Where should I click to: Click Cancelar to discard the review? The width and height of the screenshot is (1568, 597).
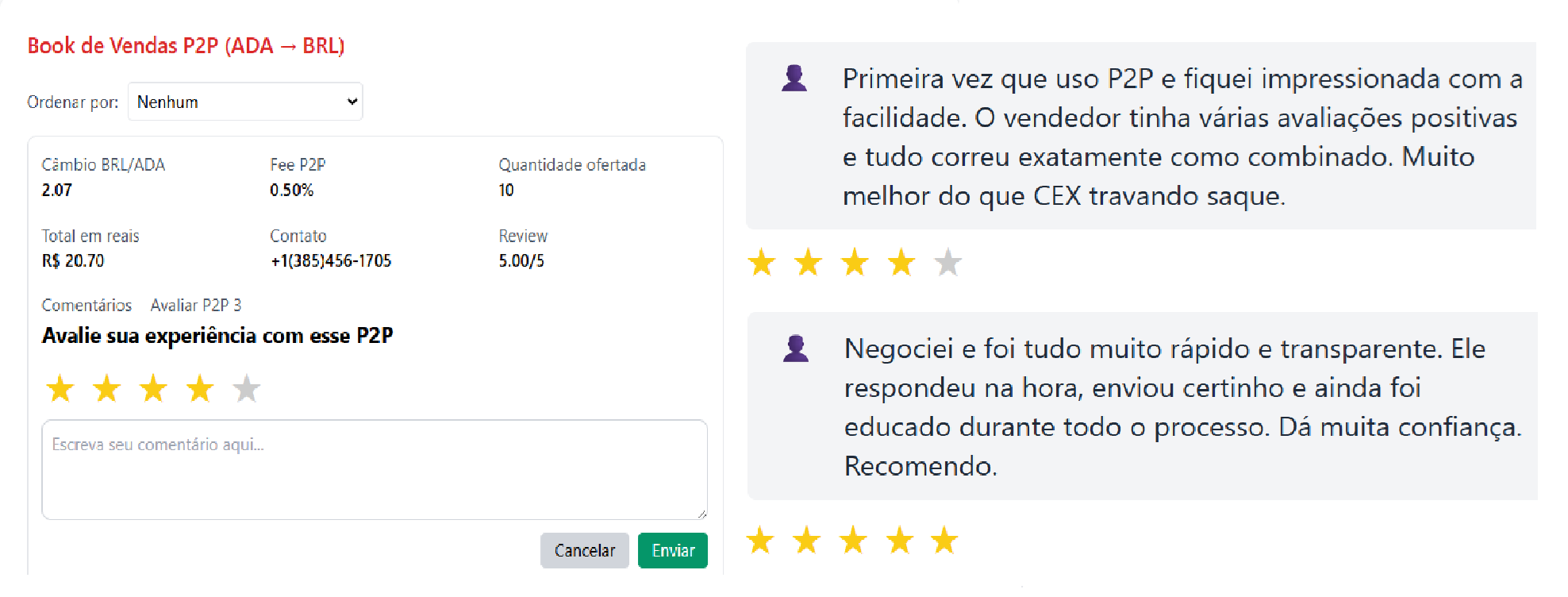point(585,550)
